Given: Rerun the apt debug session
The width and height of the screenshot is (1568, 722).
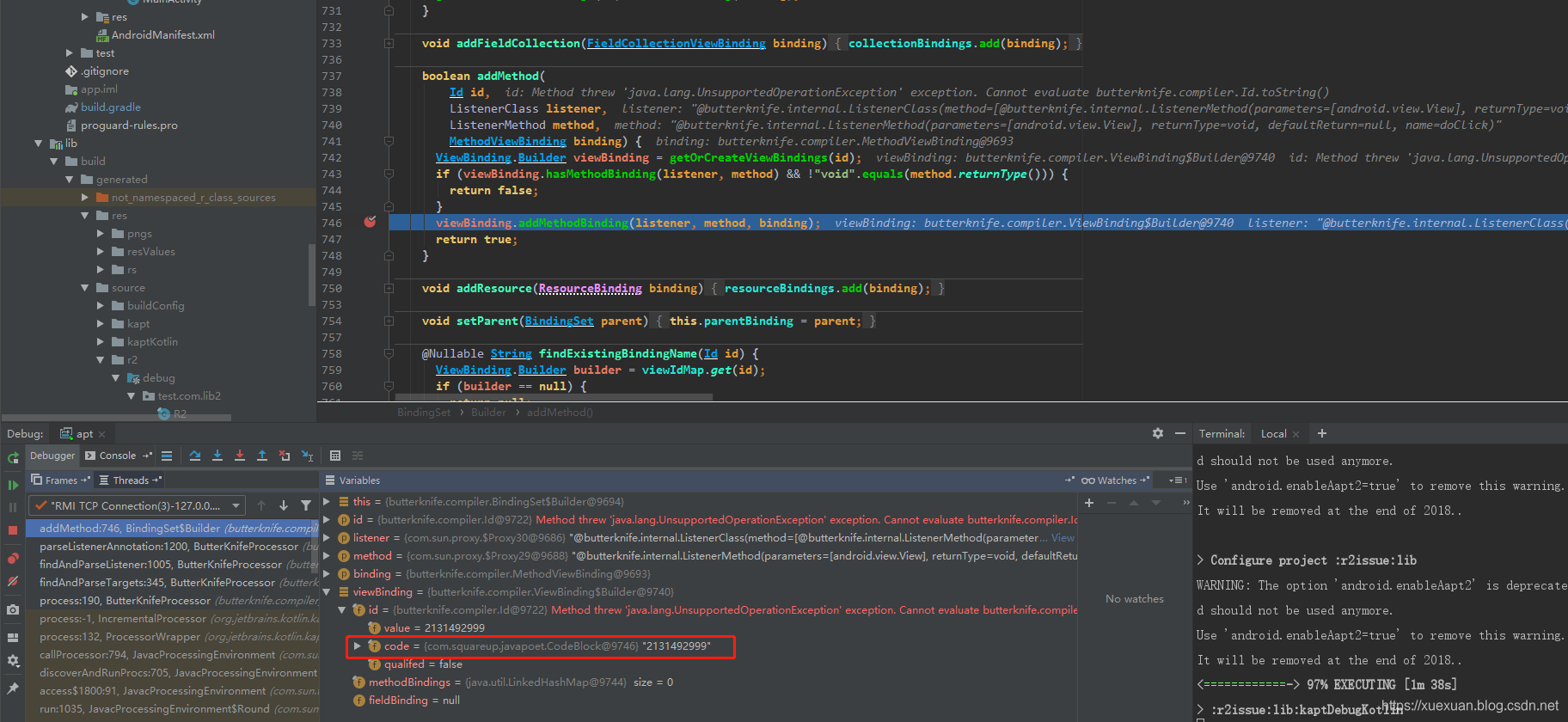Looking at the screenshot, I should 13,458.
